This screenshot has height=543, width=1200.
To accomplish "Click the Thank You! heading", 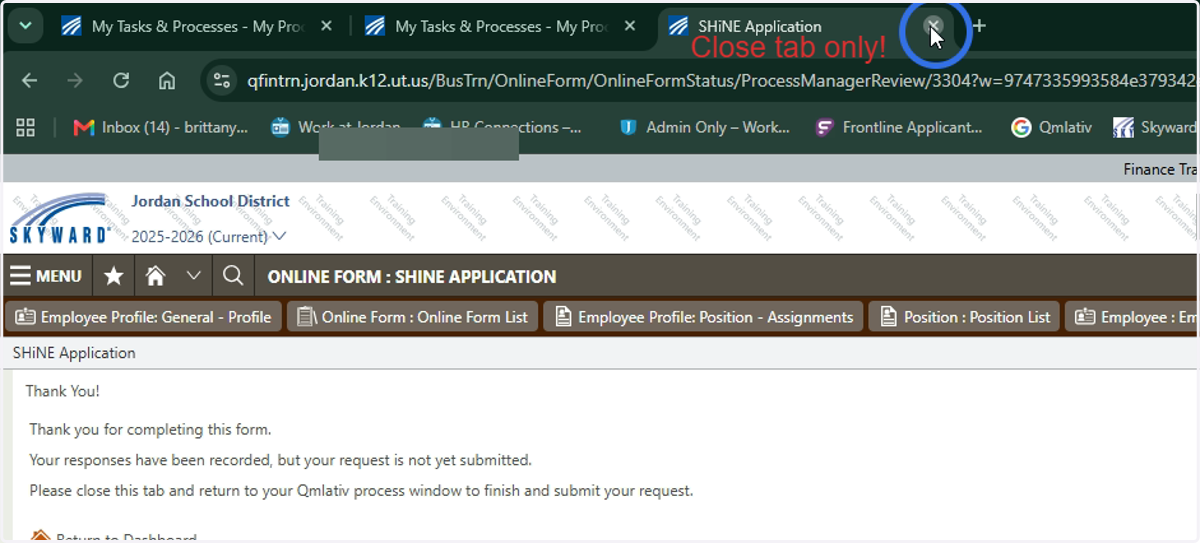I will click(x=63, y=391).
